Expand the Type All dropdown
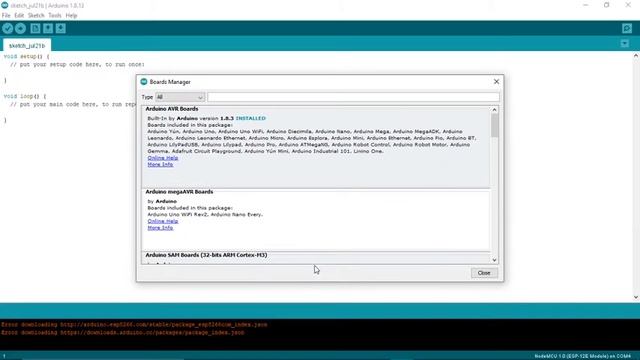640x360 pixels. coord(180,97)
